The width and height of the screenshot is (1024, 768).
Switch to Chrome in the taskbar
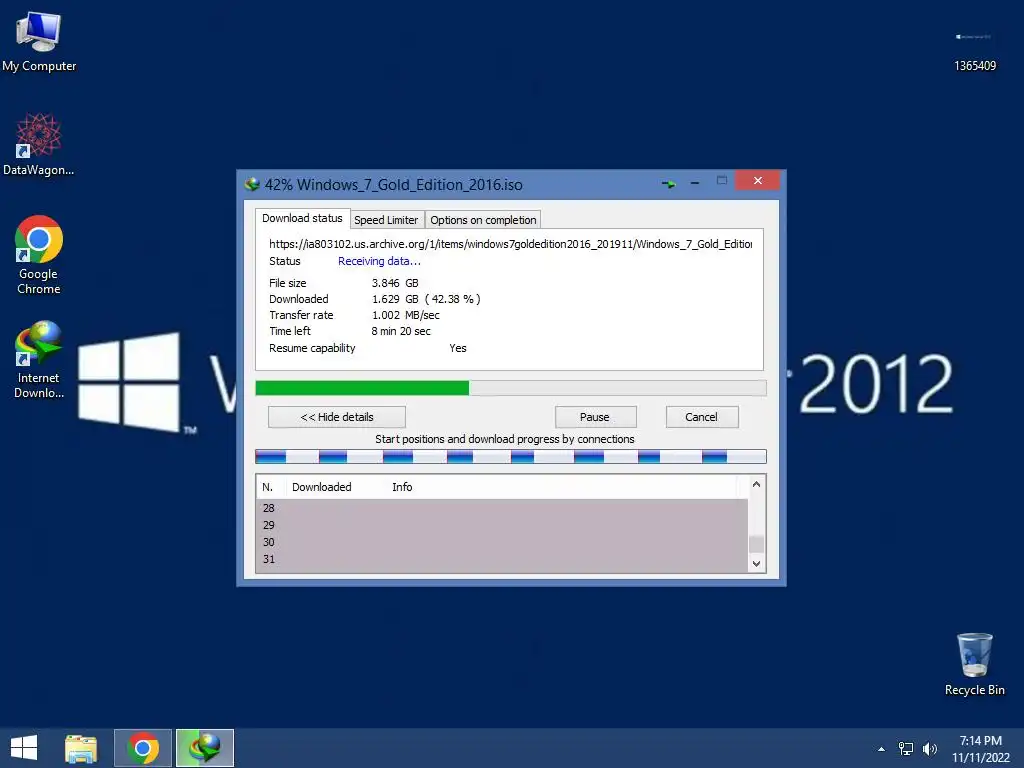click(143, 748)
